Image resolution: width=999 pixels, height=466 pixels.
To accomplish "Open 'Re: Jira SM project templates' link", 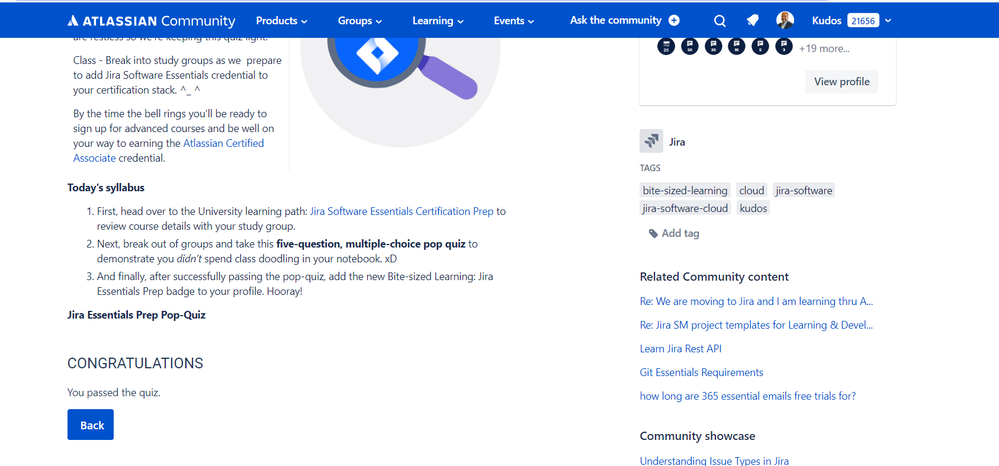I will pos(756,325).
